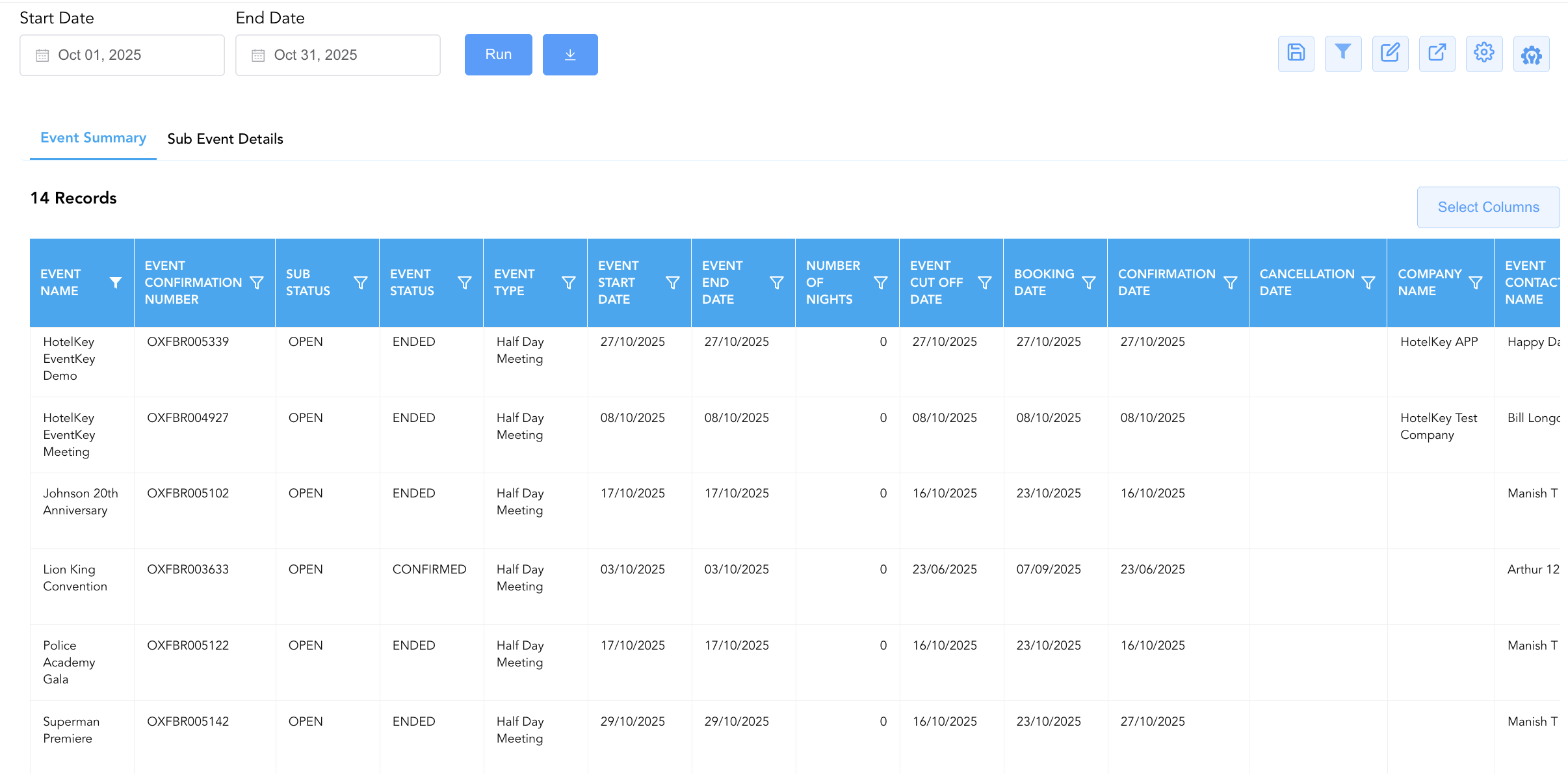
Task: Click the save report icon
Action: 1296,53
